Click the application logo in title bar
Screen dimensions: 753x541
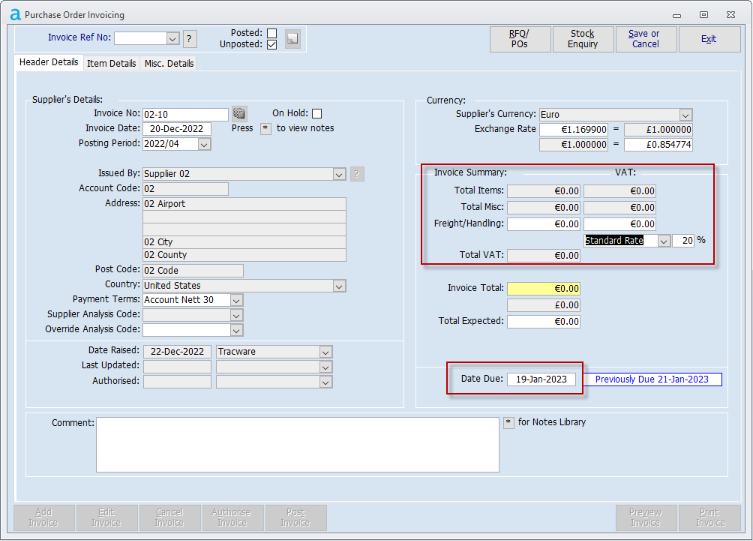pyautogui.click(x=15, y=14)
